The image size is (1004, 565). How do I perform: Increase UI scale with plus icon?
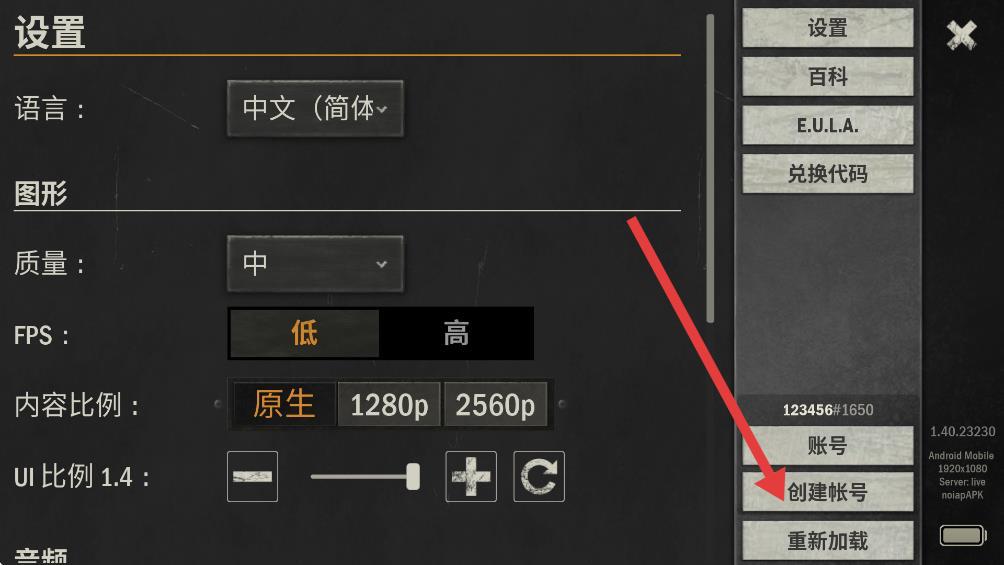point(471,477)
